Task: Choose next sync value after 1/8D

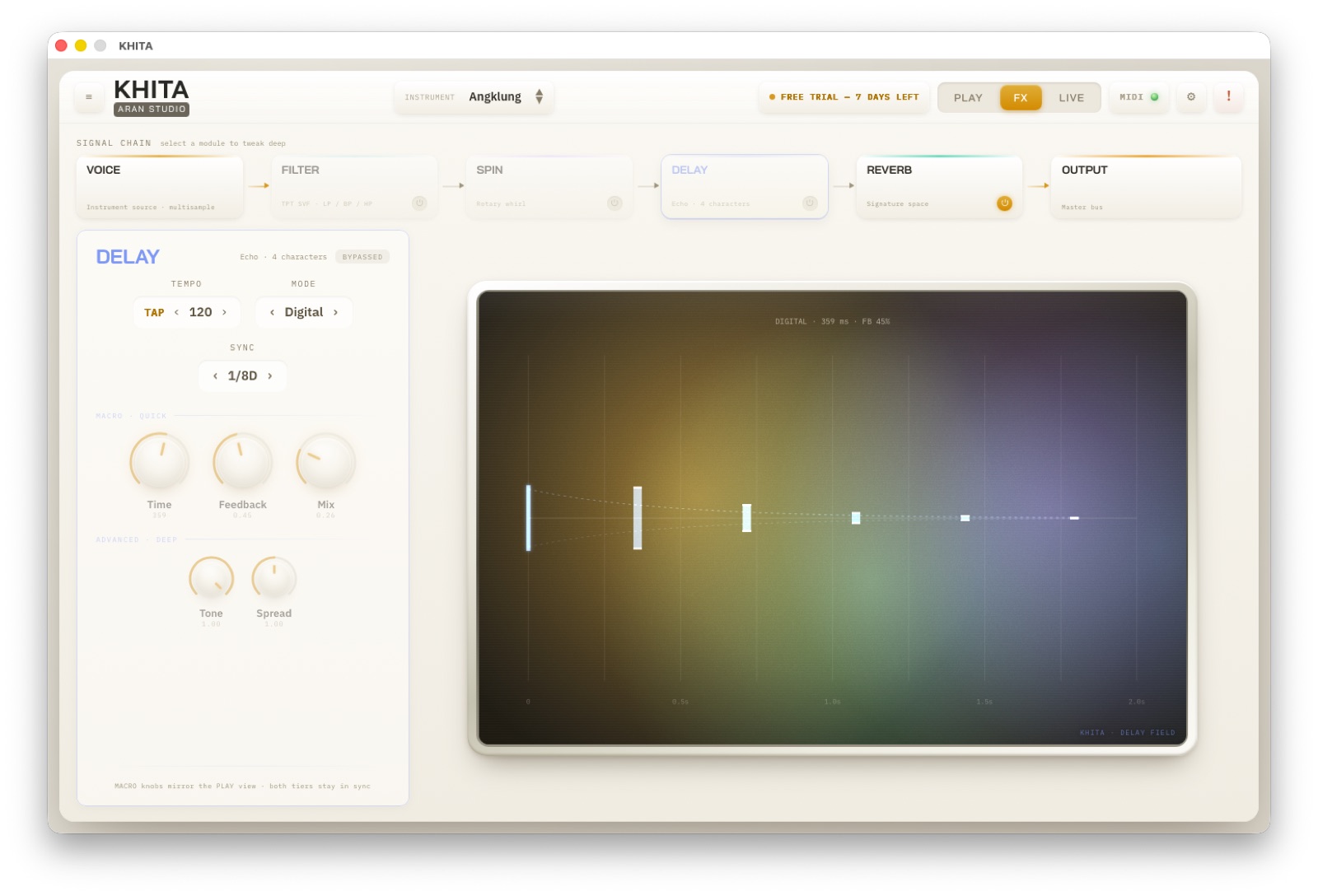Action: (269, 376)
